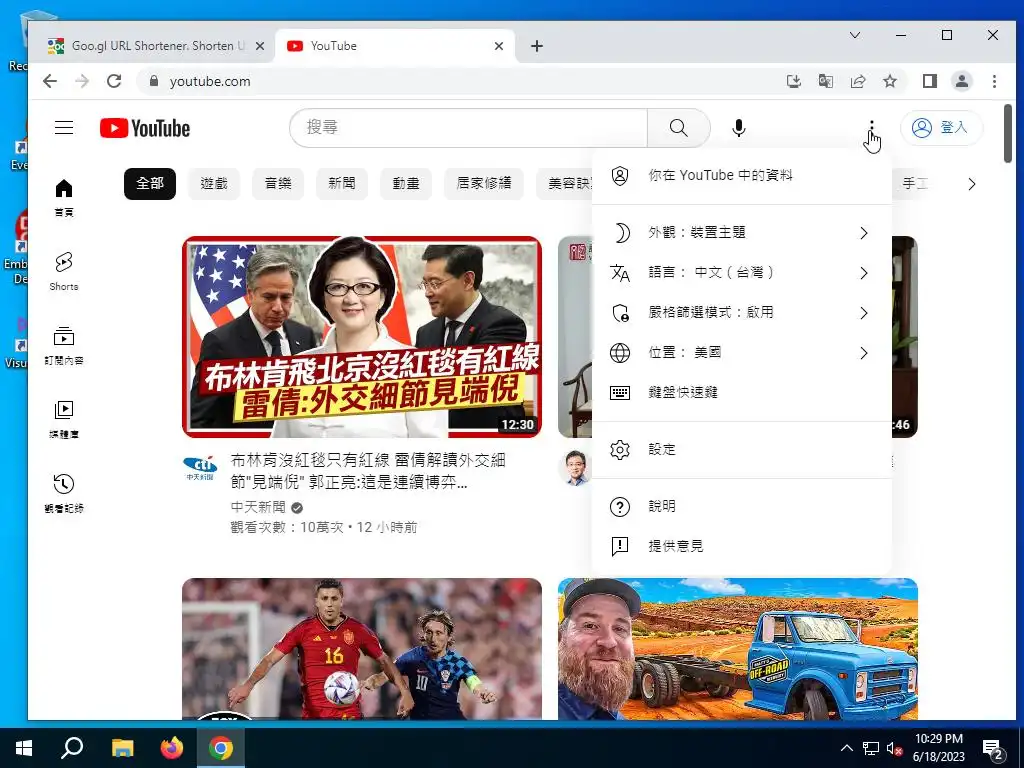Show more filter chips with right arrow
This screenshot has width=1024, height=768.
point(972,184)
